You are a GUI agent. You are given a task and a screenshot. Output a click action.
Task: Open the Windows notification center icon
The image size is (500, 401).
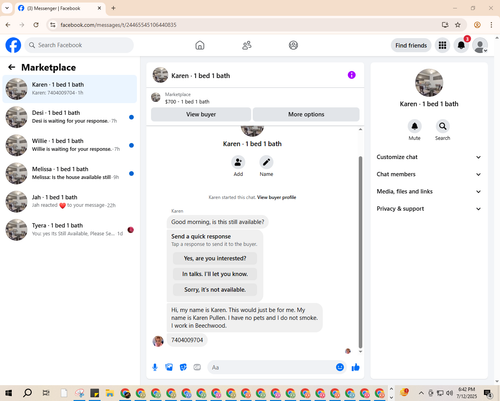488,393
